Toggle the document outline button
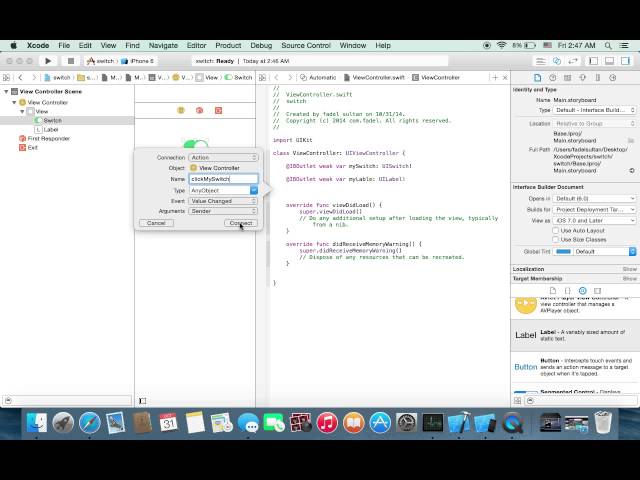Viewport: 640px width, 480px height. pyautogui.click(x=142, y=401)
